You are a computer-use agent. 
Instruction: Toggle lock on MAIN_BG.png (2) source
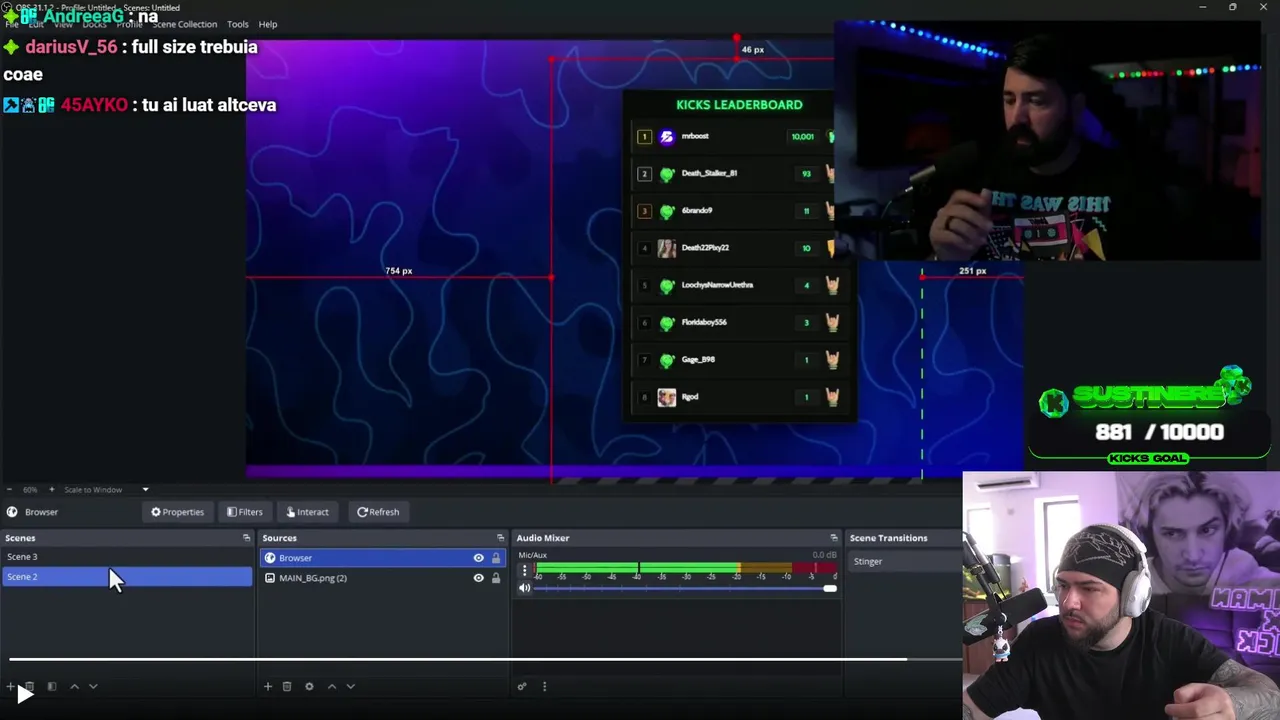(495, 578)
